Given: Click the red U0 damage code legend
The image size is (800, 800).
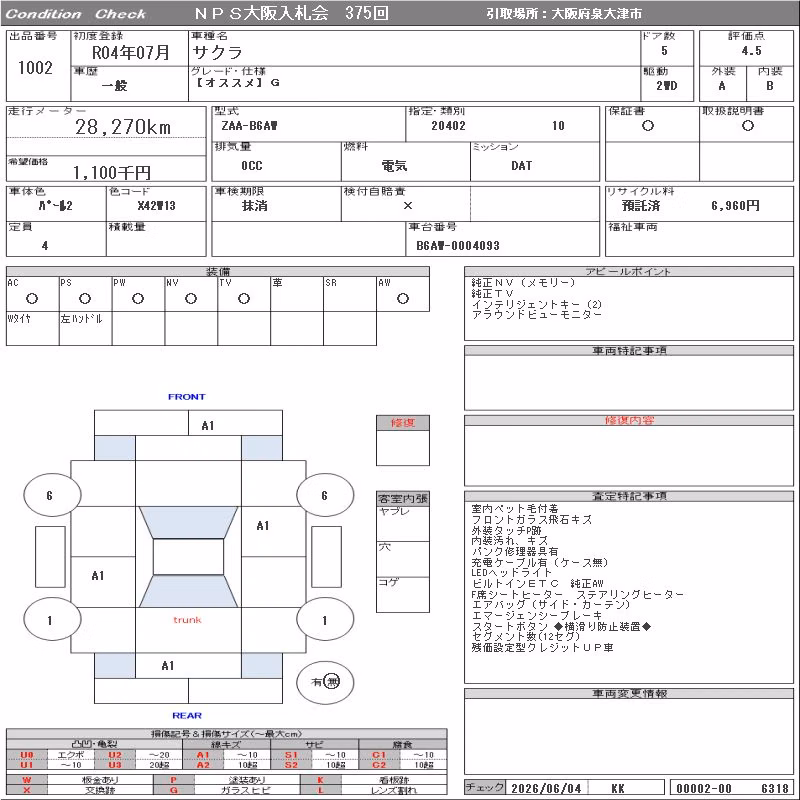Looking at the screenshot, I should (27, 755).
